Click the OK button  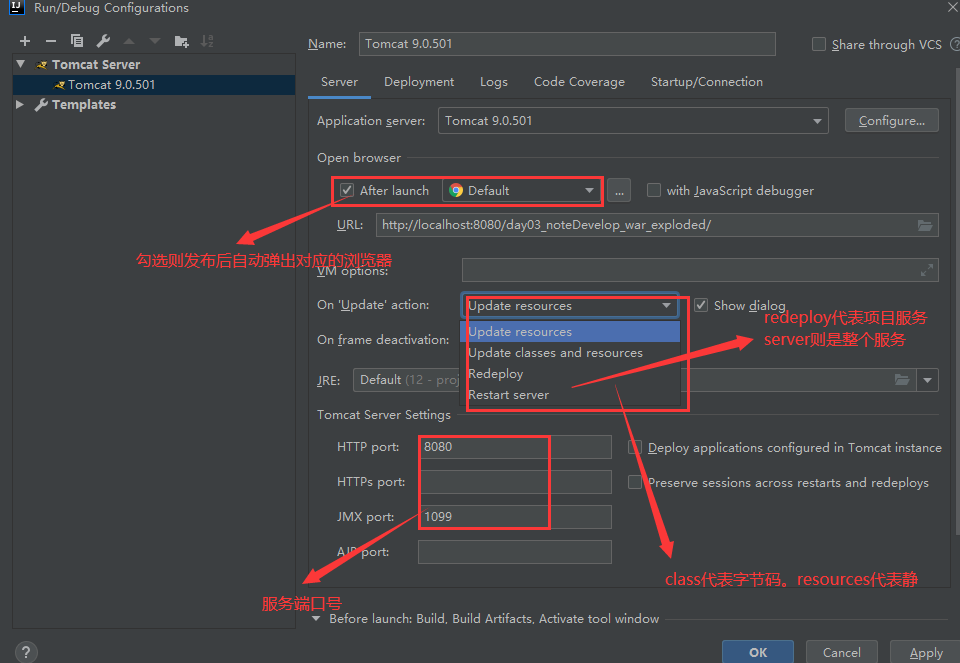[x=758, y=653]
